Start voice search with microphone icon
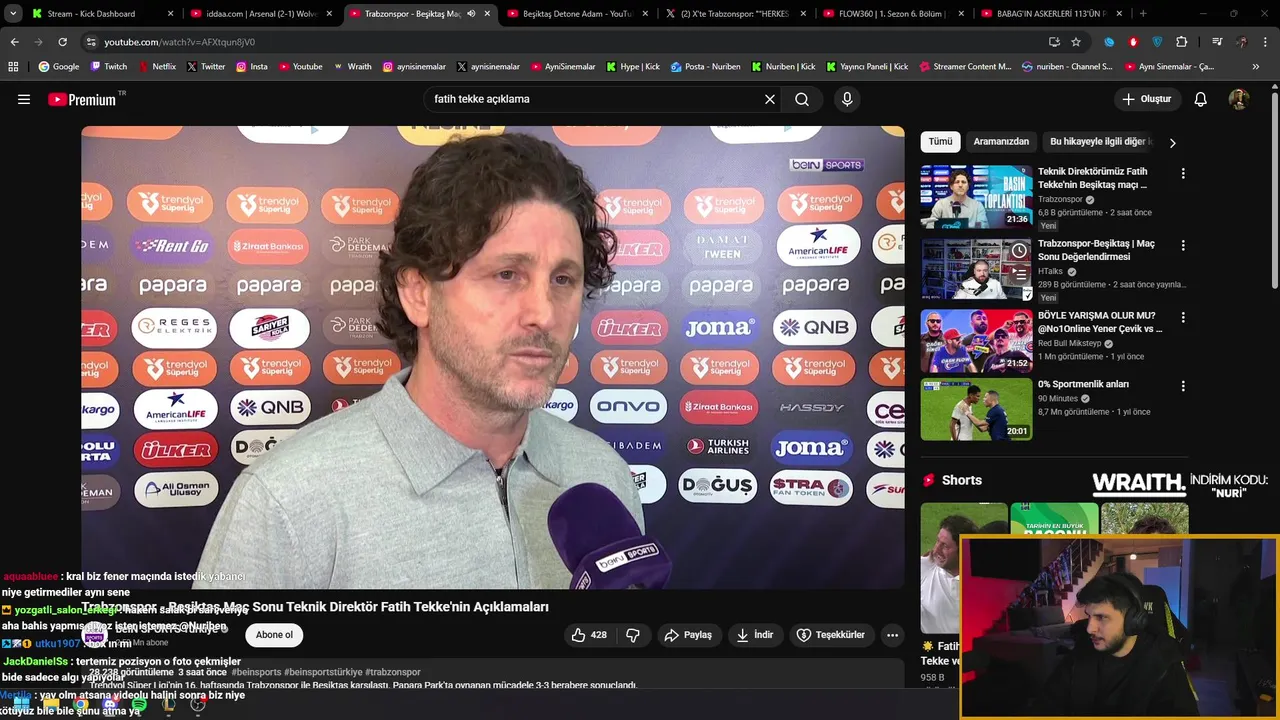Screen dimensions: 1280x720 tap(847, 99)
